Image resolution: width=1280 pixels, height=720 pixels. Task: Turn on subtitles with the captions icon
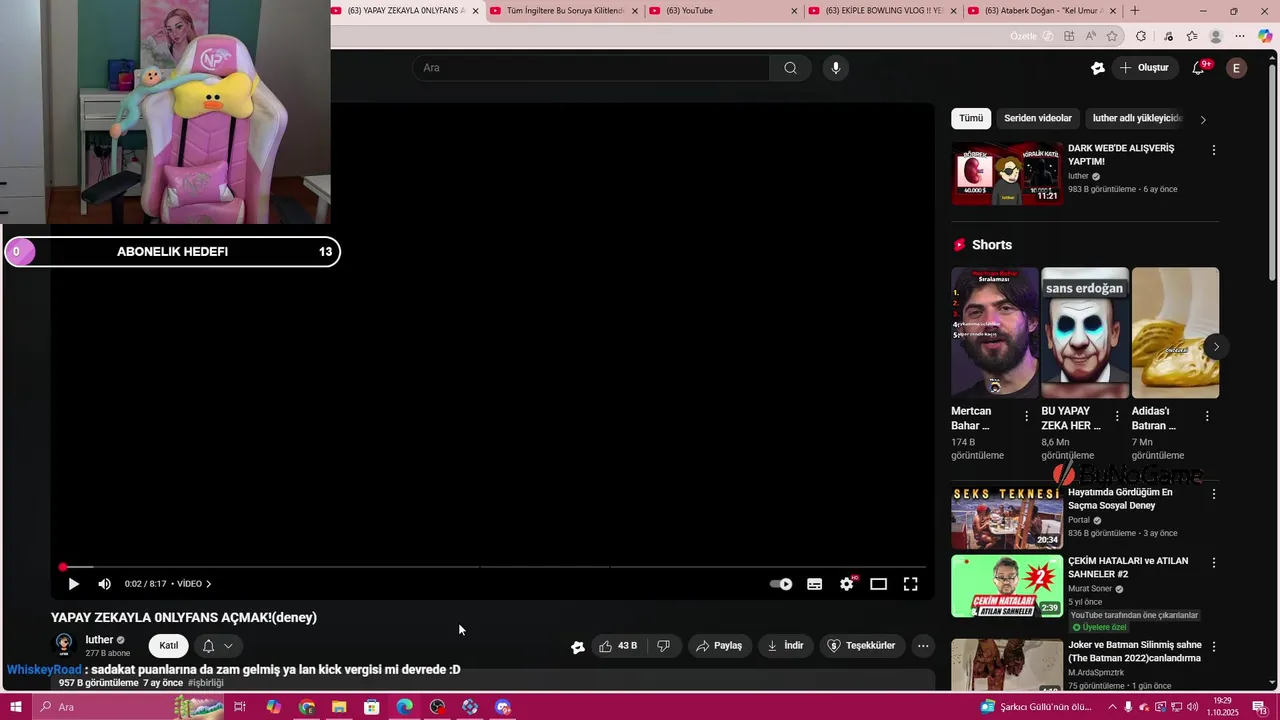point(815,584)
